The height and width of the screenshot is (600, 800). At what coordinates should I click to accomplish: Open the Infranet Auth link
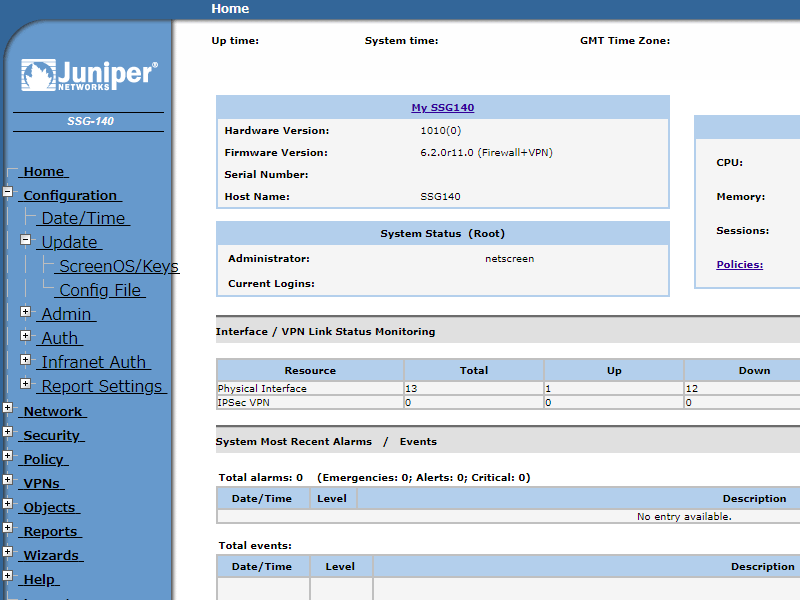tap(94, 362)
